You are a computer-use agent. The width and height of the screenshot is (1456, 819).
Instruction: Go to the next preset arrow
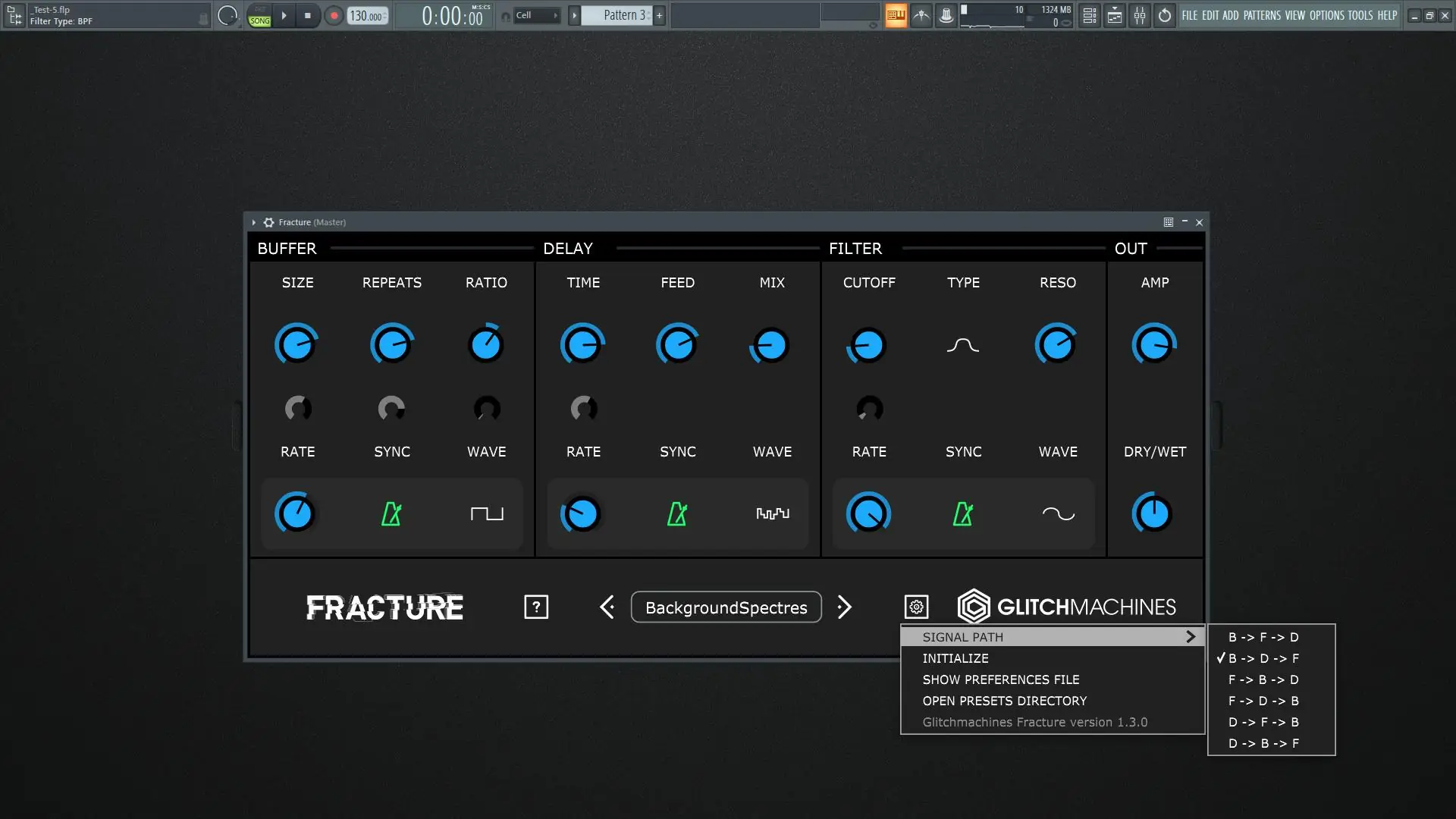[x=844, y=607]
